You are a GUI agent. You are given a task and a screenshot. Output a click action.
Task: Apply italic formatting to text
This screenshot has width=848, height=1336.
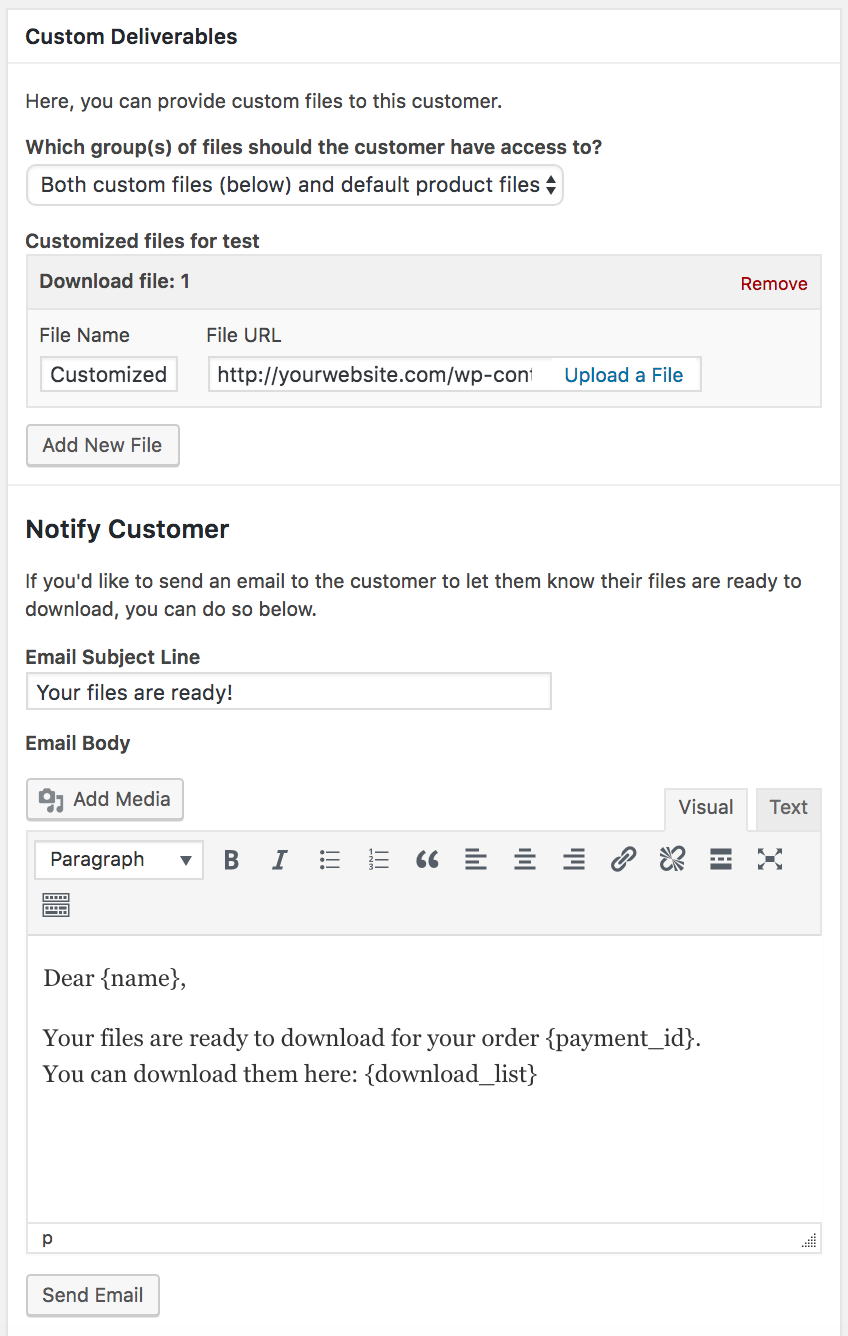(280, 860)
